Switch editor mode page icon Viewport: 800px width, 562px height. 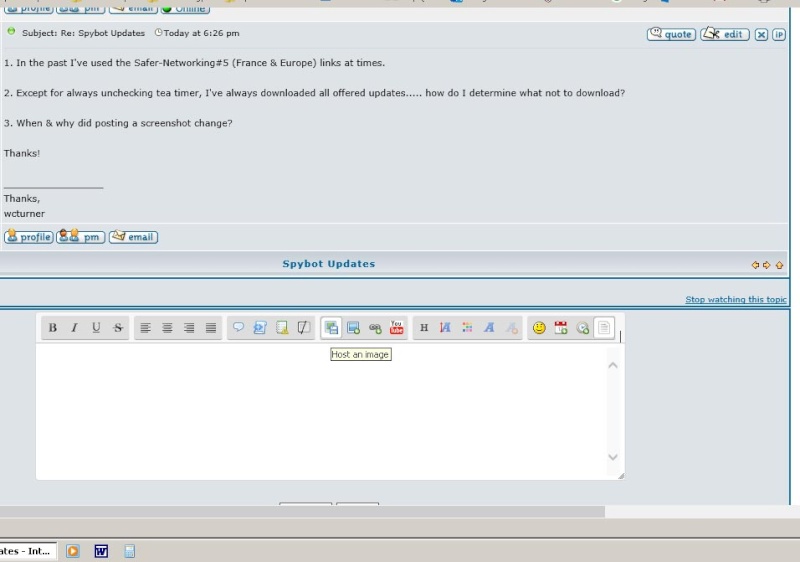point(604,328)
